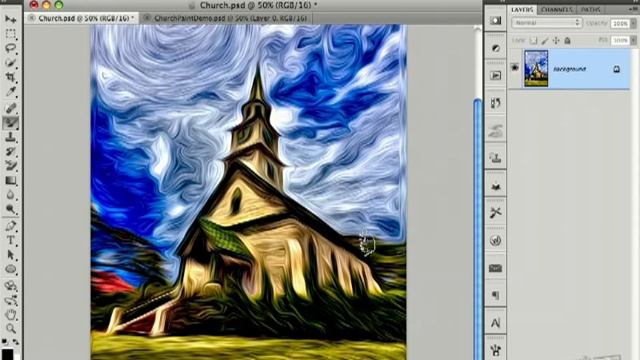The height and width of the screenshot is (360, 640).
Task: Select the 3D Camera Orbit tool
Action: (11, 301)
